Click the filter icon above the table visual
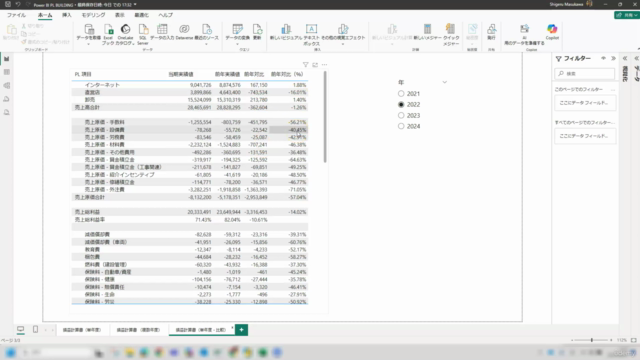The image size is (640, 360). click(305, 64)
